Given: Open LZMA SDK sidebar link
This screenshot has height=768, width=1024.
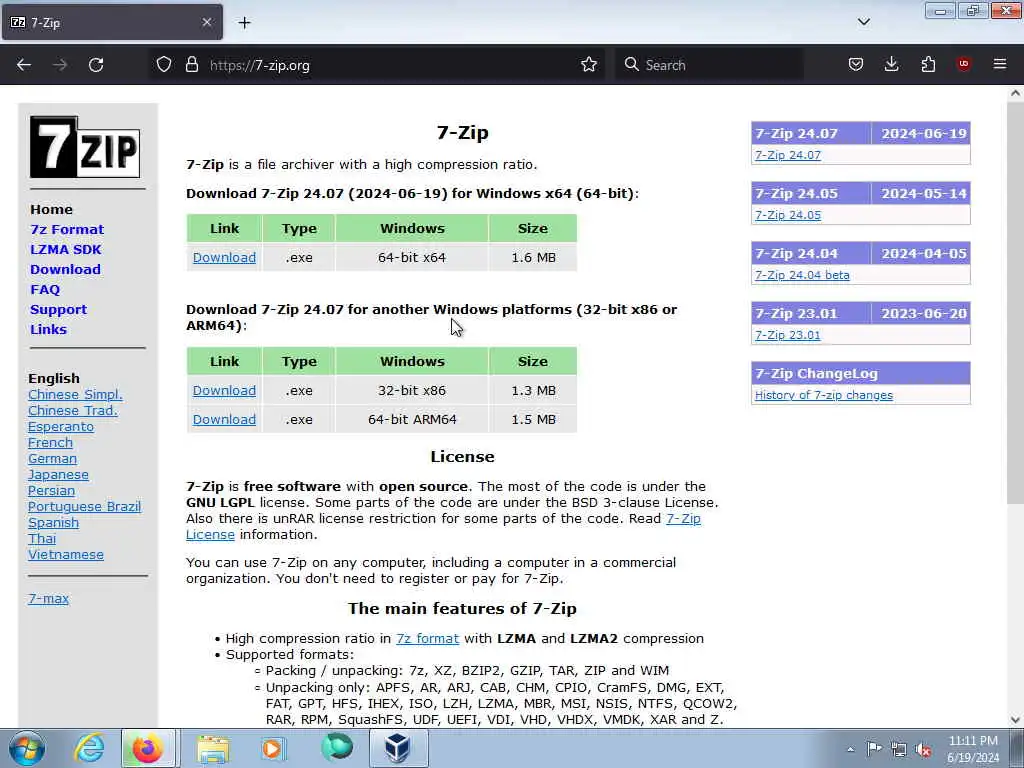Looking at the screenshot, I should pos(65,249).
